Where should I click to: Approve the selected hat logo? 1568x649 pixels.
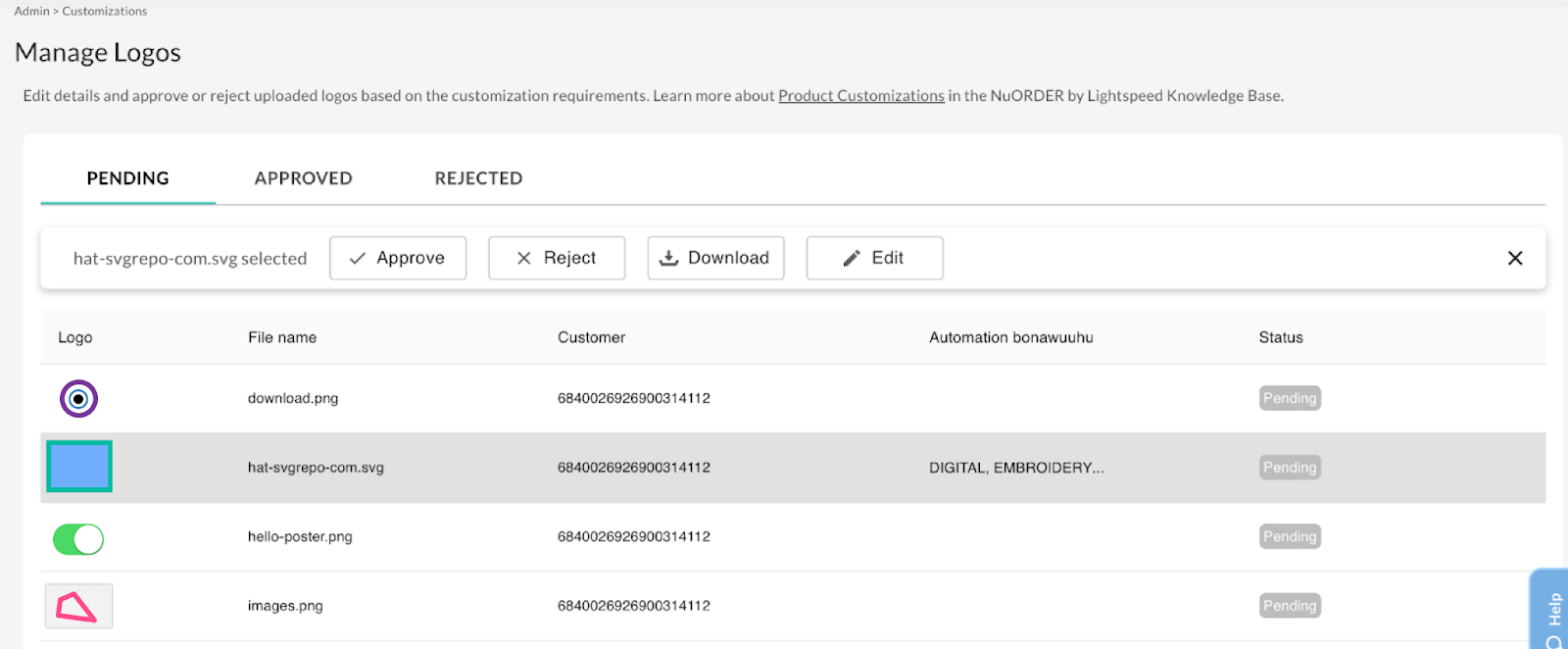point(397,258)
